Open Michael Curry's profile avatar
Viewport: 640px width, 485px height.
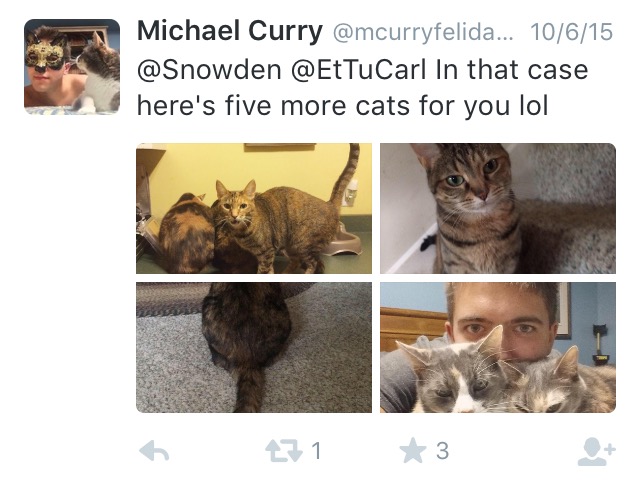[x=72, y=67]
